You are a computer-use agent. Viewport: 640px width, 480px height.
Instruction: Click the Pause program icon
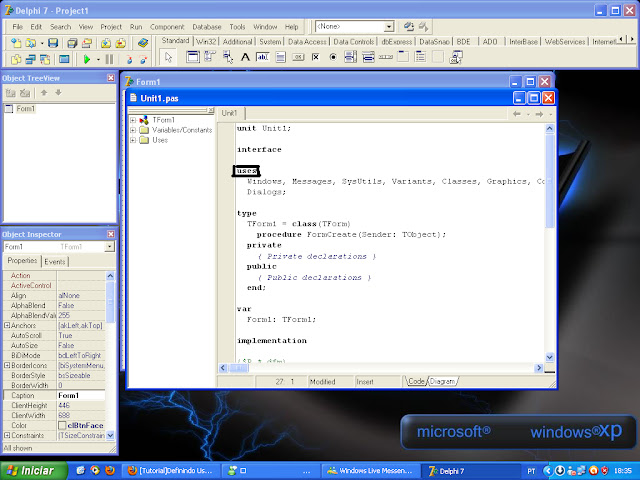tap(109, 60)
